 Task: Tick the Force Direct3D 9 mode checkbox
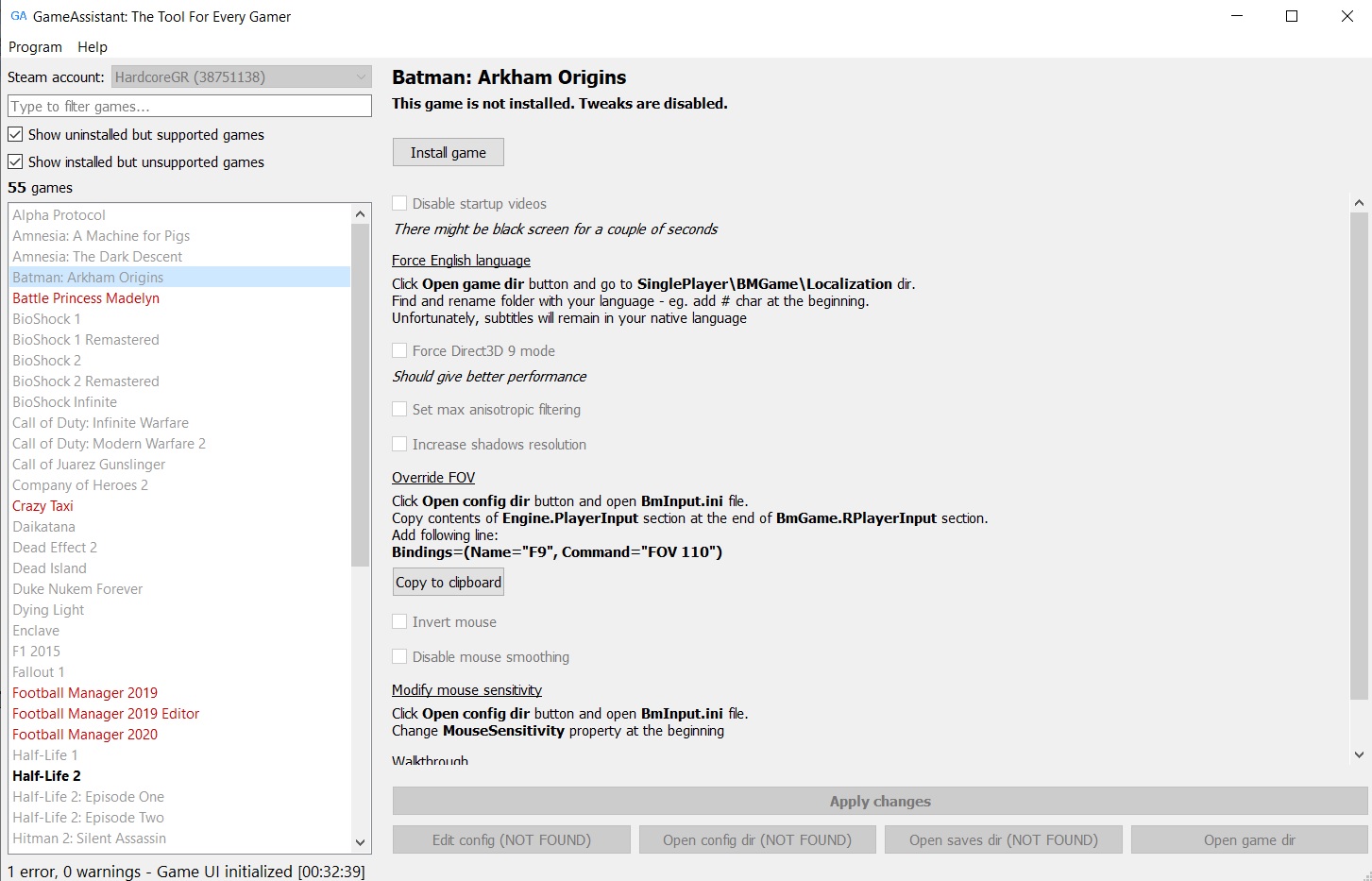(x=399, y=350)
